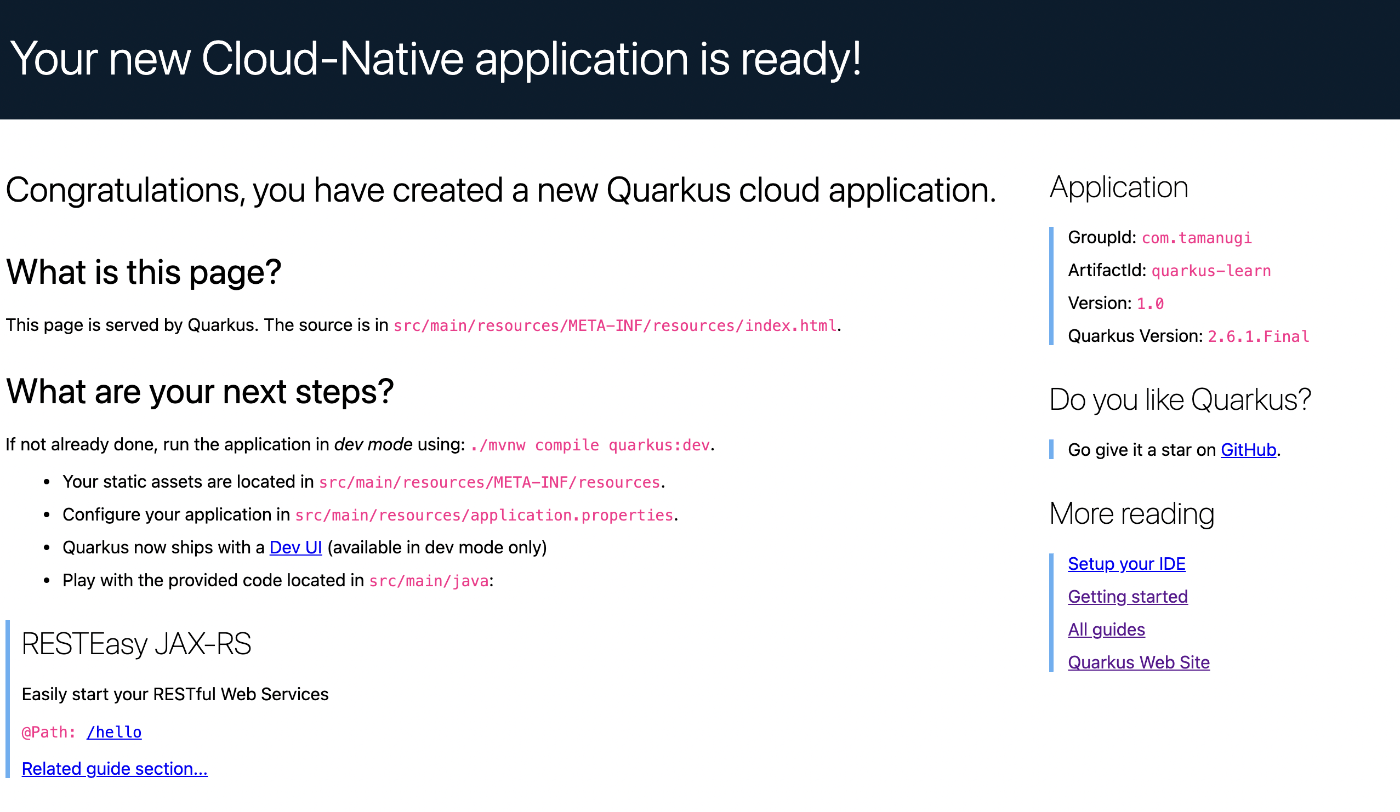Image resolution: width=1400 pixels, height=812 pixels.
Task: Open Related guide section link
Action: pos(115,769)
